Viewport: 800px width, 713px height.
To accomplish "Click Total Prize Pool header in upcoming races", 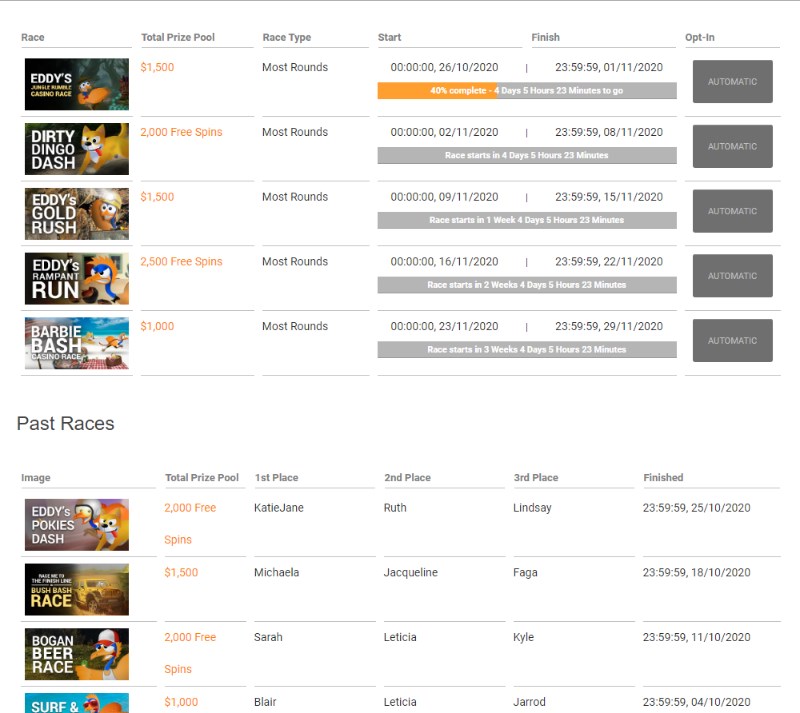I will click(178, 37).
